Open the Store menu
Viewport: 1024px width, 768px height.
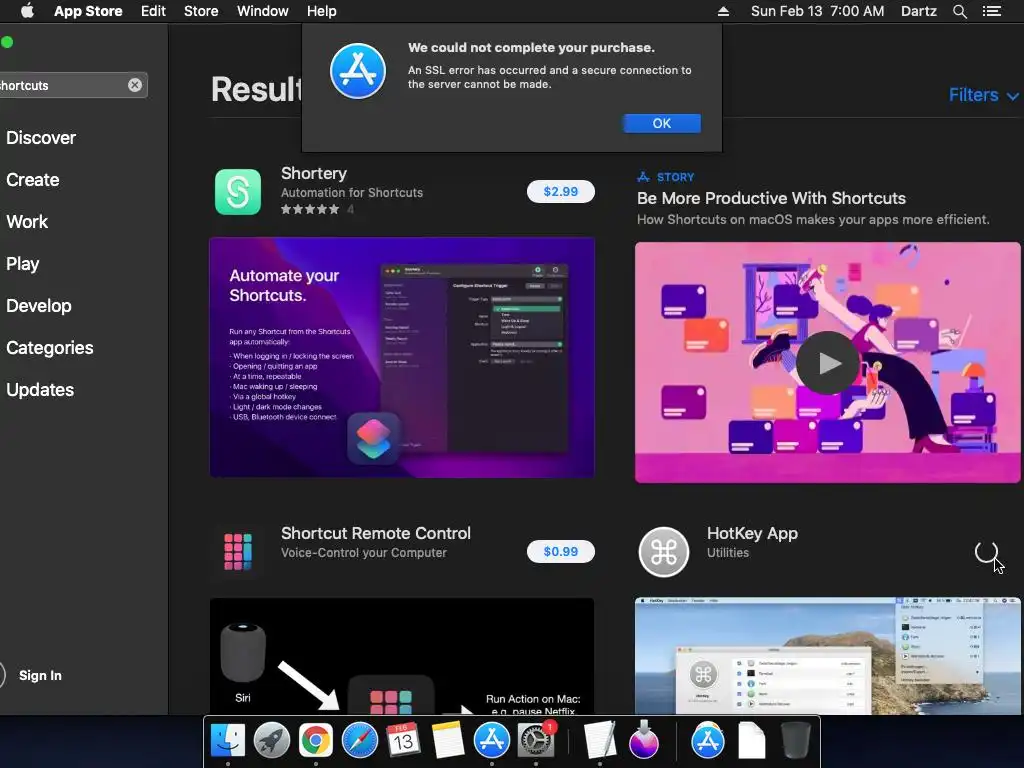(x=200, y=11)
